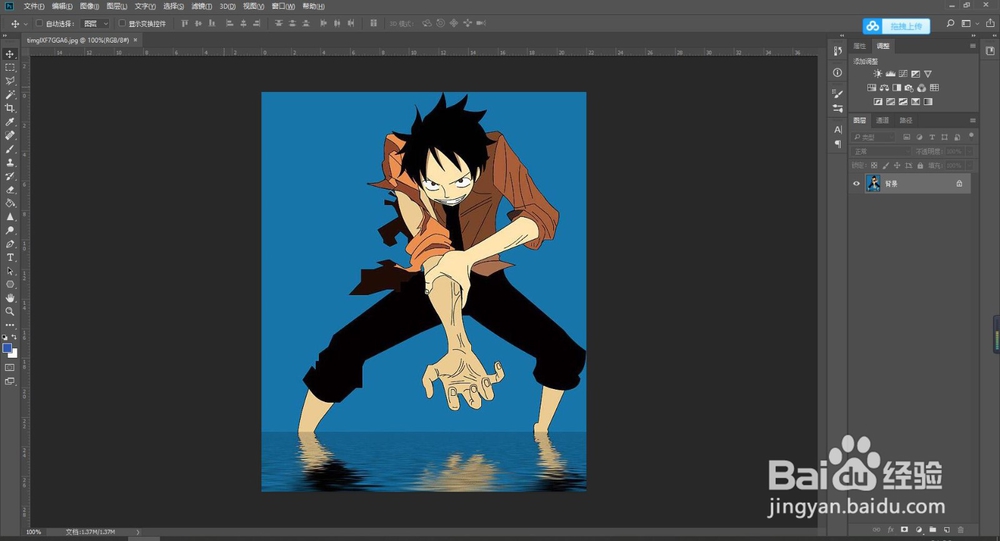The height and width of the screenshot is (541, 1000).
Task: Add a Brightness/Contrast adjustment
Action: click(x=878, y=74)
